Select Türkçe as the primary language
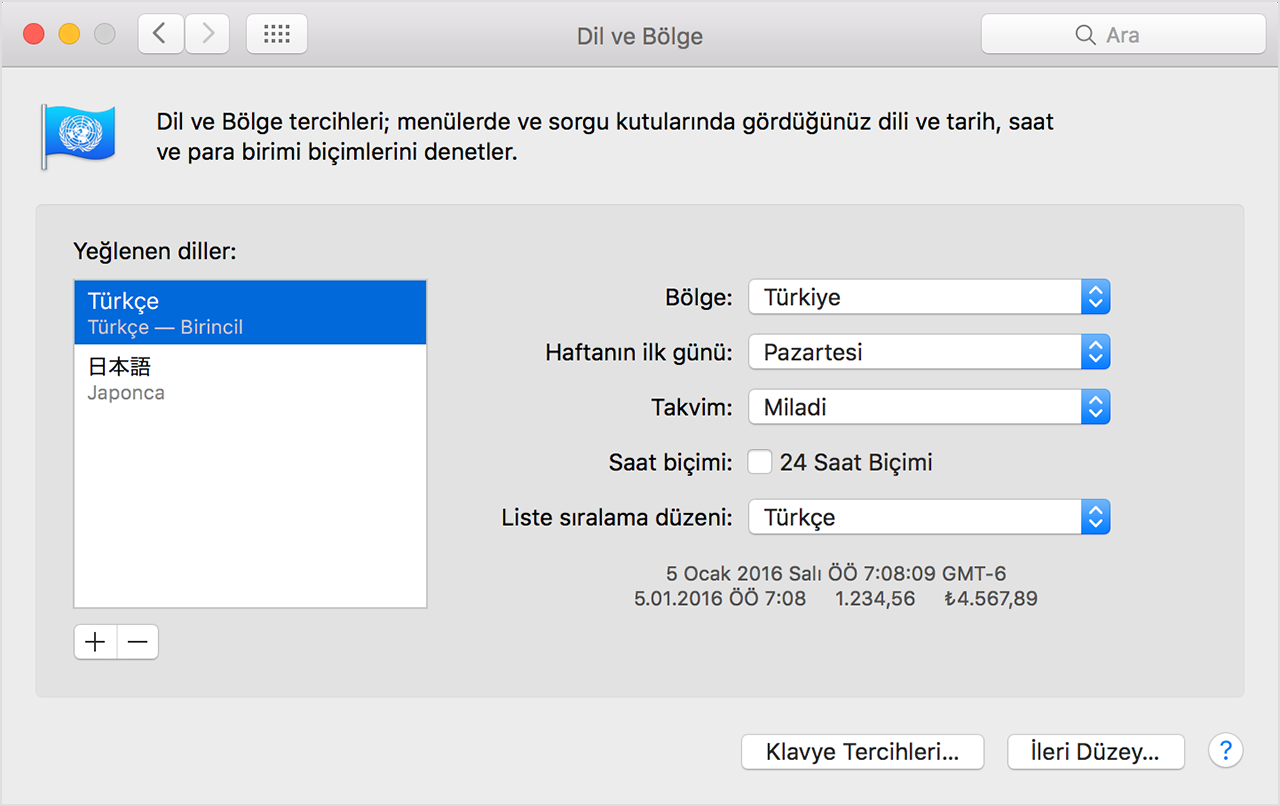The width and height of the screenshot is (1280, 806). pyautogui.click(x=249, y=310)
